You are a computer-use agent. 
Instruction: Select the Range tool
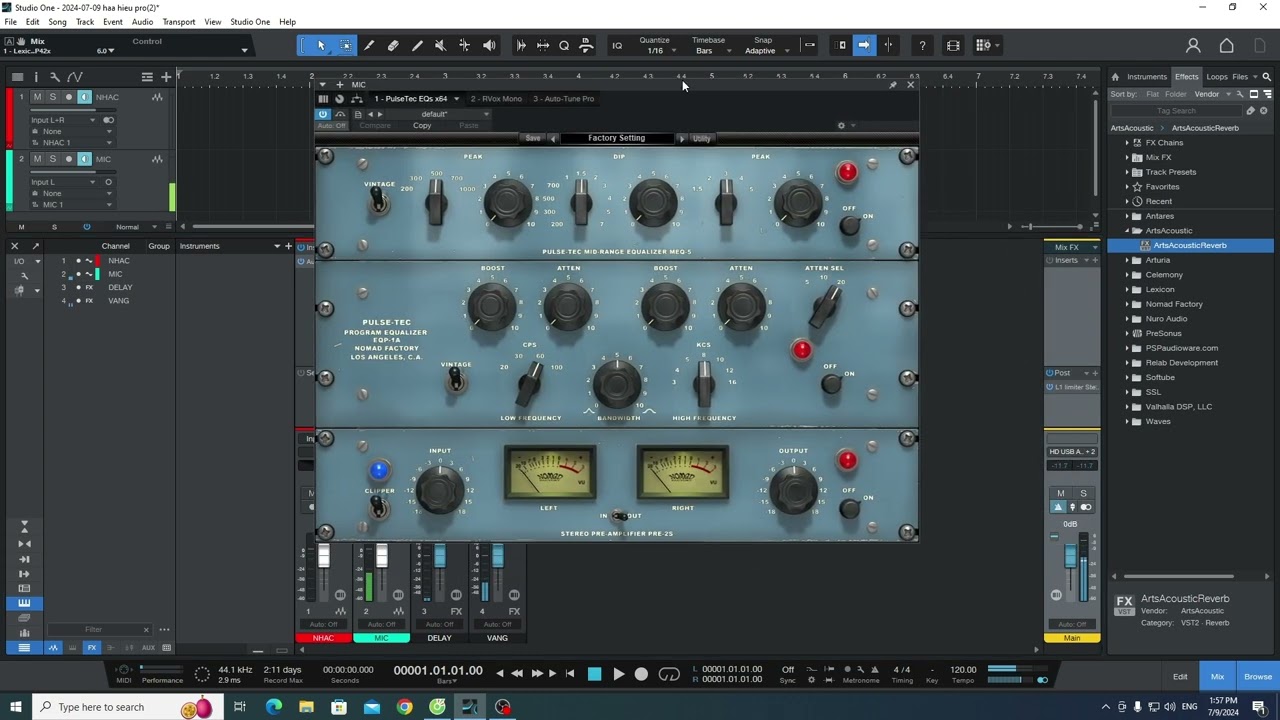tap(346, 45)
